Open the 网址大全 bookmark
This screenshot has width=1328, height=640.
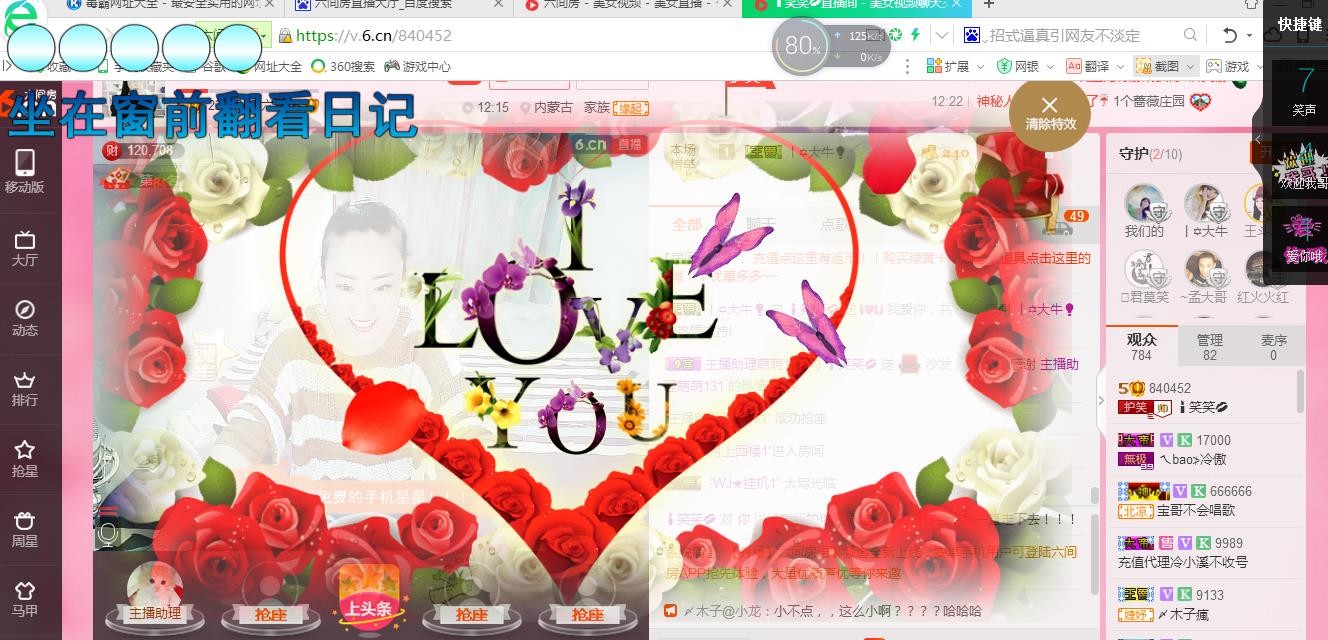click(269, 66)
